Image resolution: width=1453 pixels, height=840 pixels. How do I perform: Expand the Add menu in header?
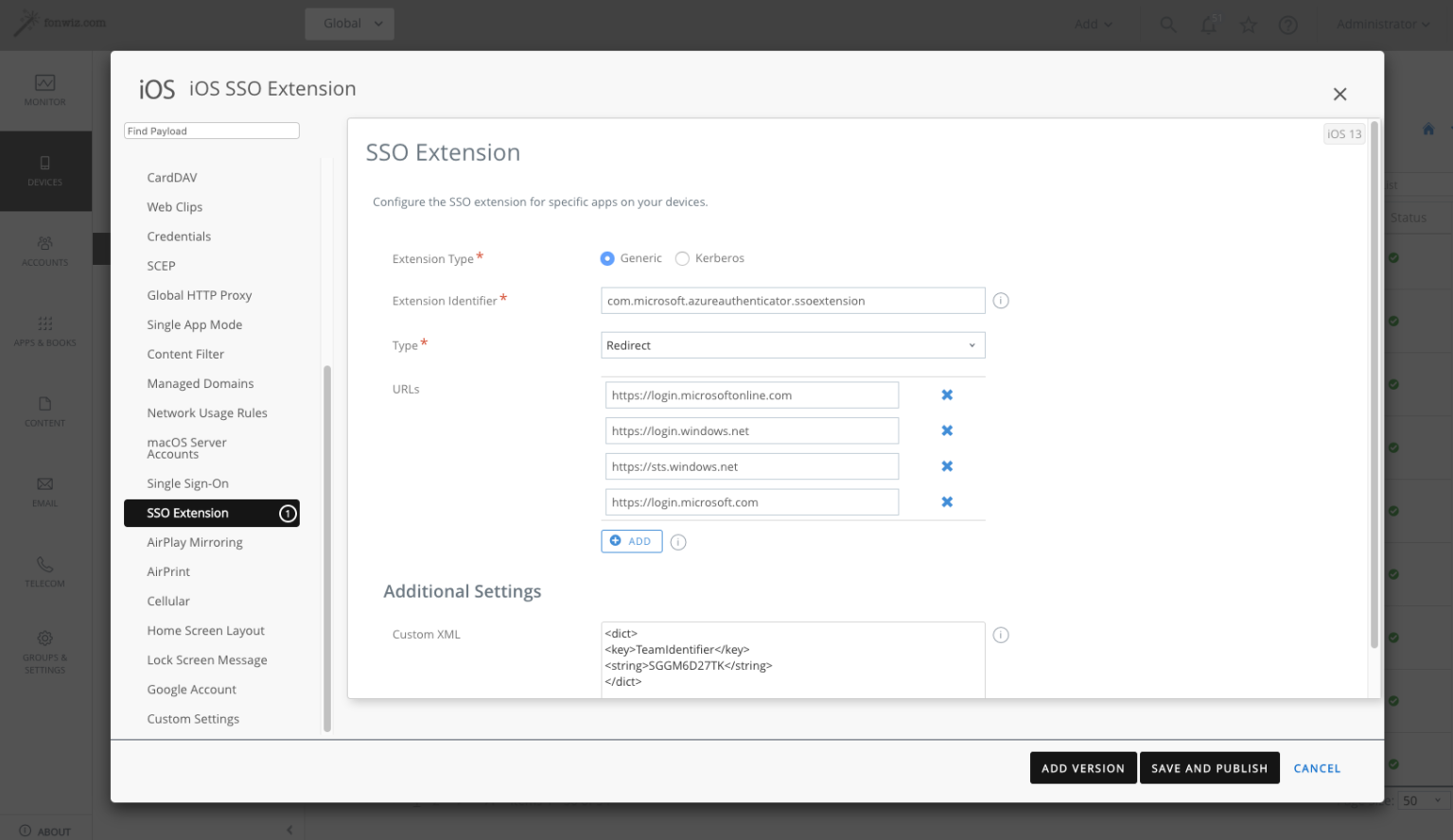1094,25
